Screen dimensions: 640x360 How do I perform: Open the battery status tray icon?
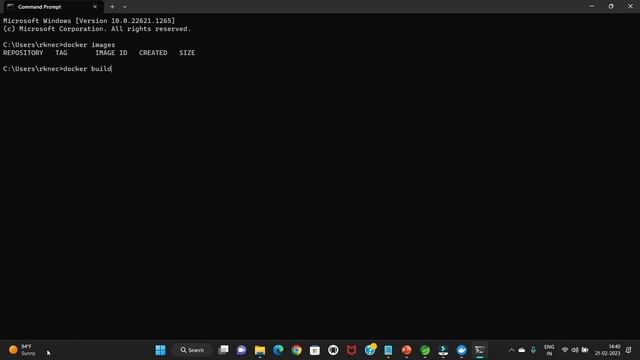[x=585, y=350]
